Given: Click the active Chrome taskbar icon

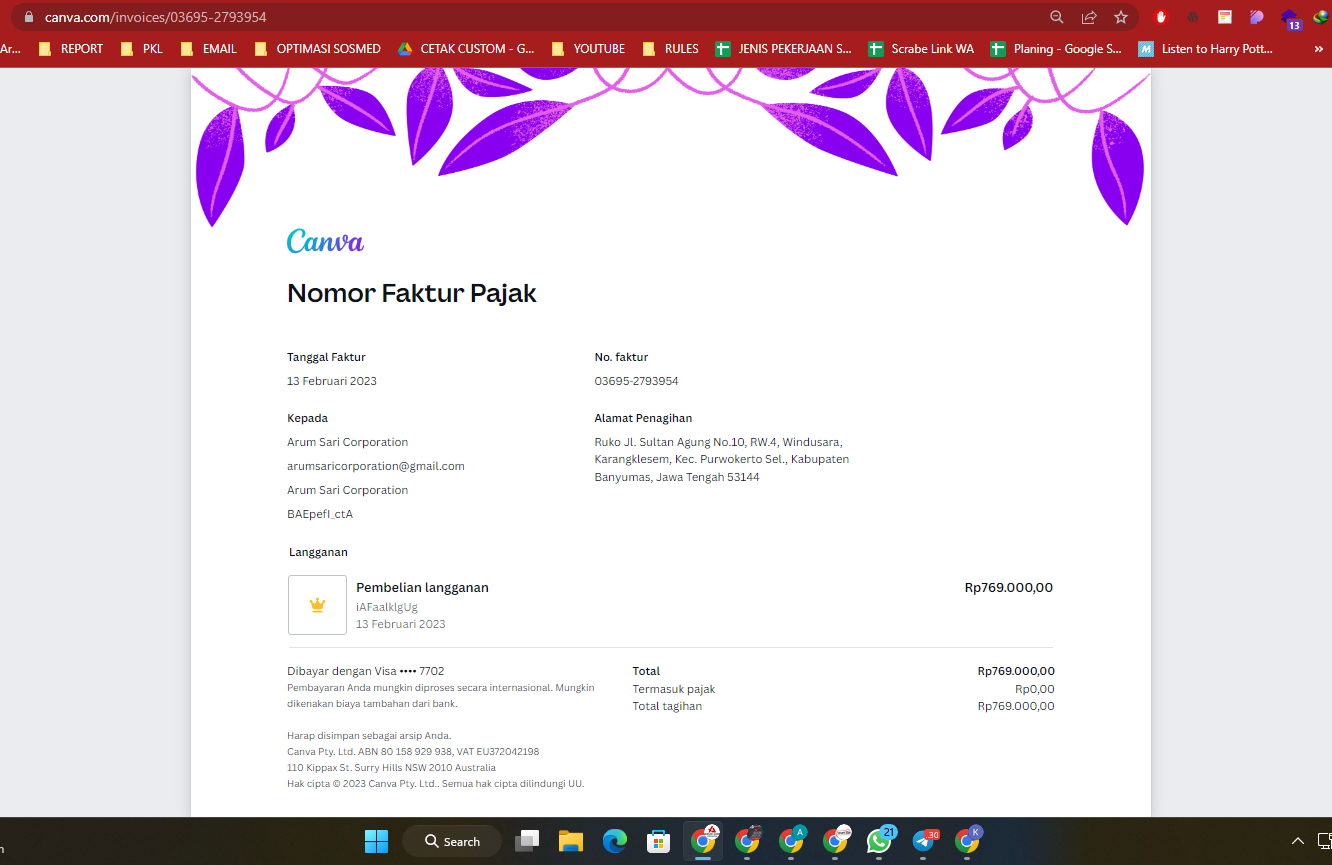Looking at the screenshot, I should (704, 840).
